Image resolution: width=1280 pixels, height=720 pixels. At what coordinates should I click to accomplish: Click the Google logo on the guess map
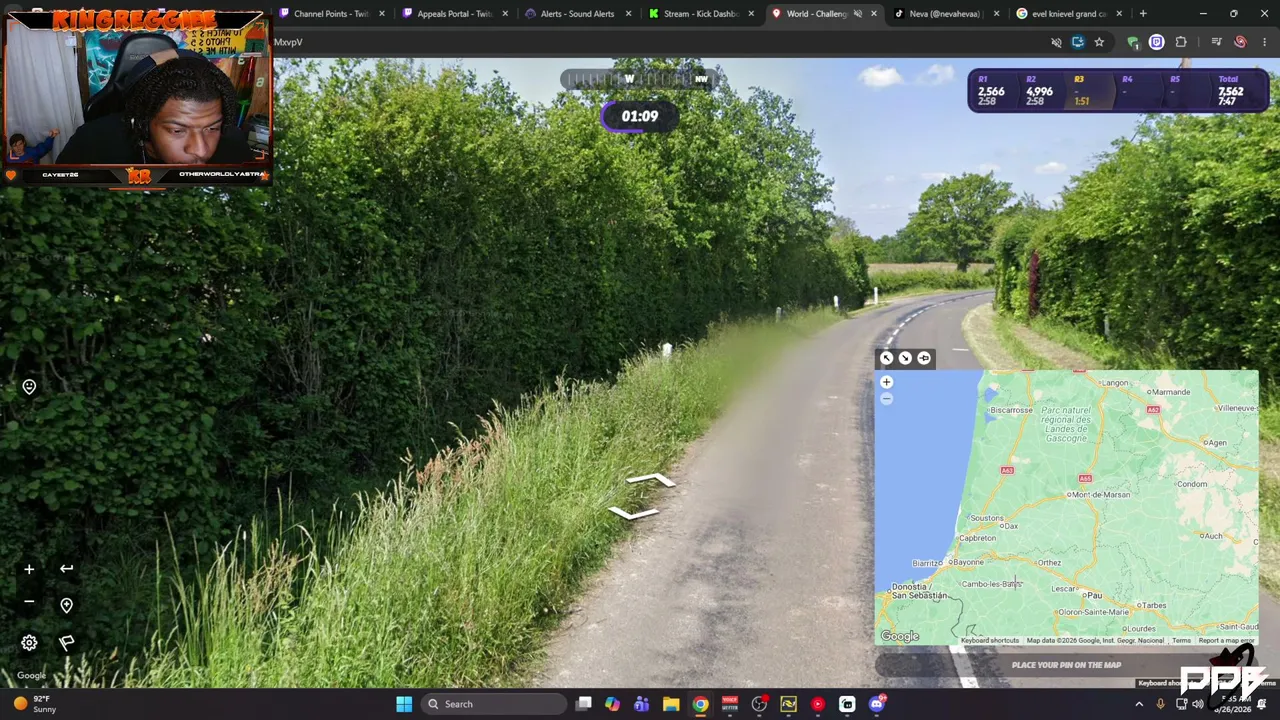899,636
